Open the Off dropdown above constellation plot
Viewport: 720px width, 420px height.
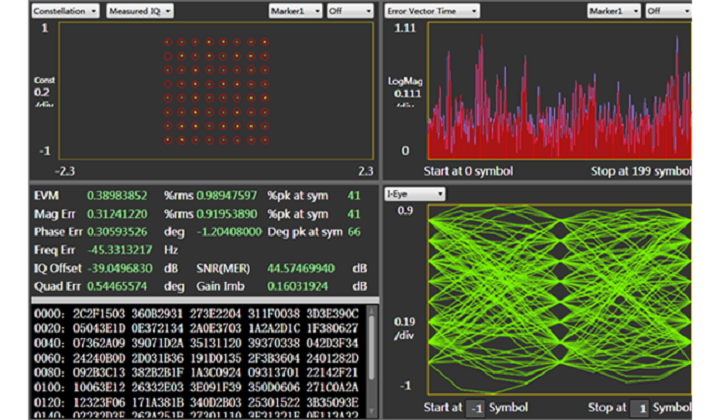(x=349, y=10)
